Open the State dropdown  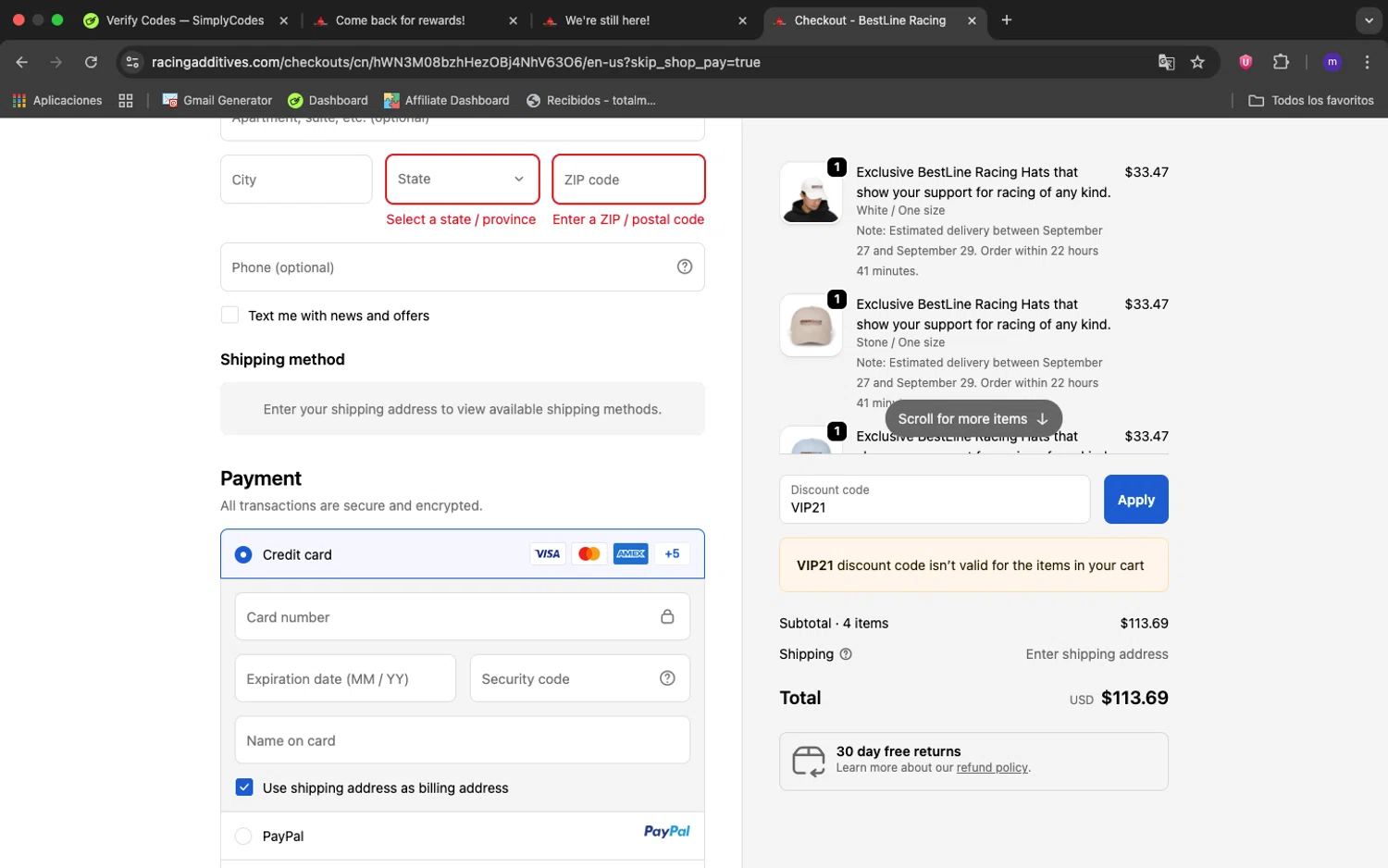coord(462,180)
